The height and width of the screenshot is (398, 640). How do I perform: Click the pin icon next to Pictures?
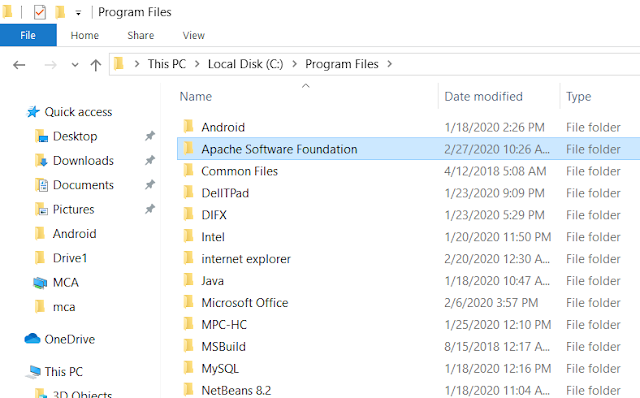coord(150,209)
